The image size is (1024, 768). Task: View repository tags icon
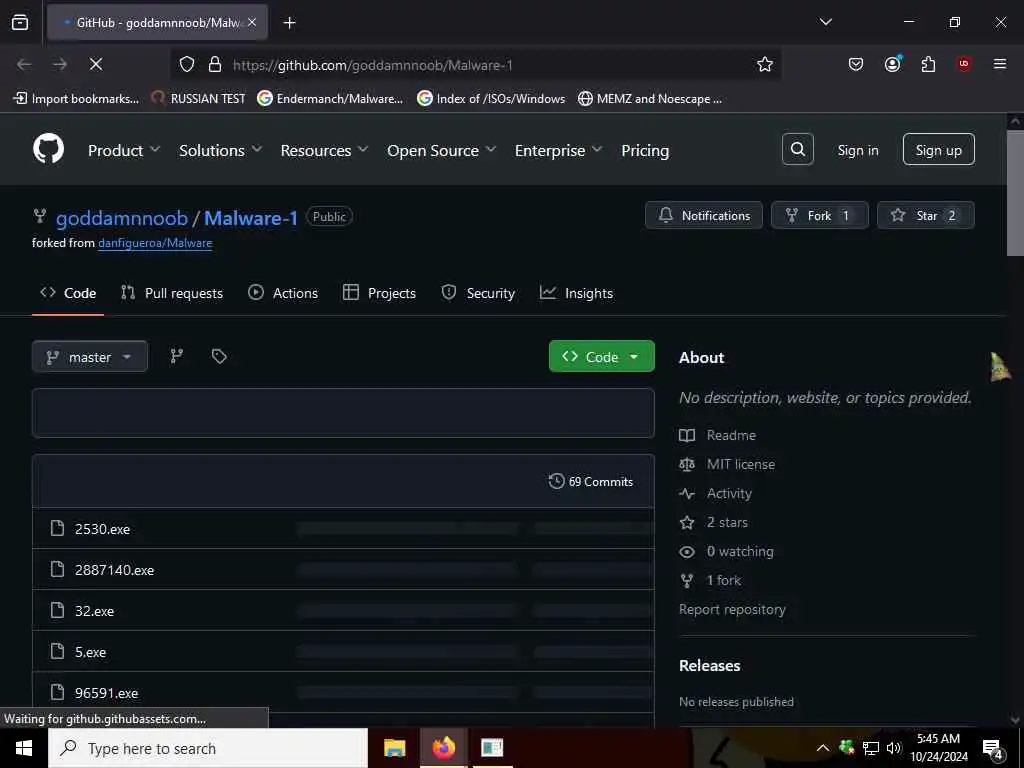point(219,357)
